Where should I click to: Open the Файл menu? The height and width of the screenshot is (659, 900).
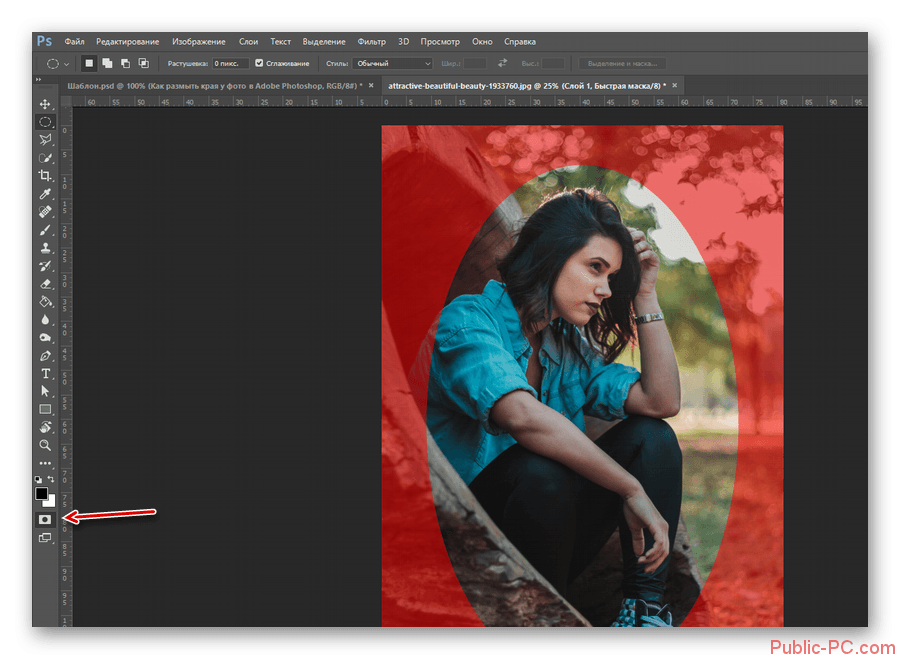(x=75, y=41)
